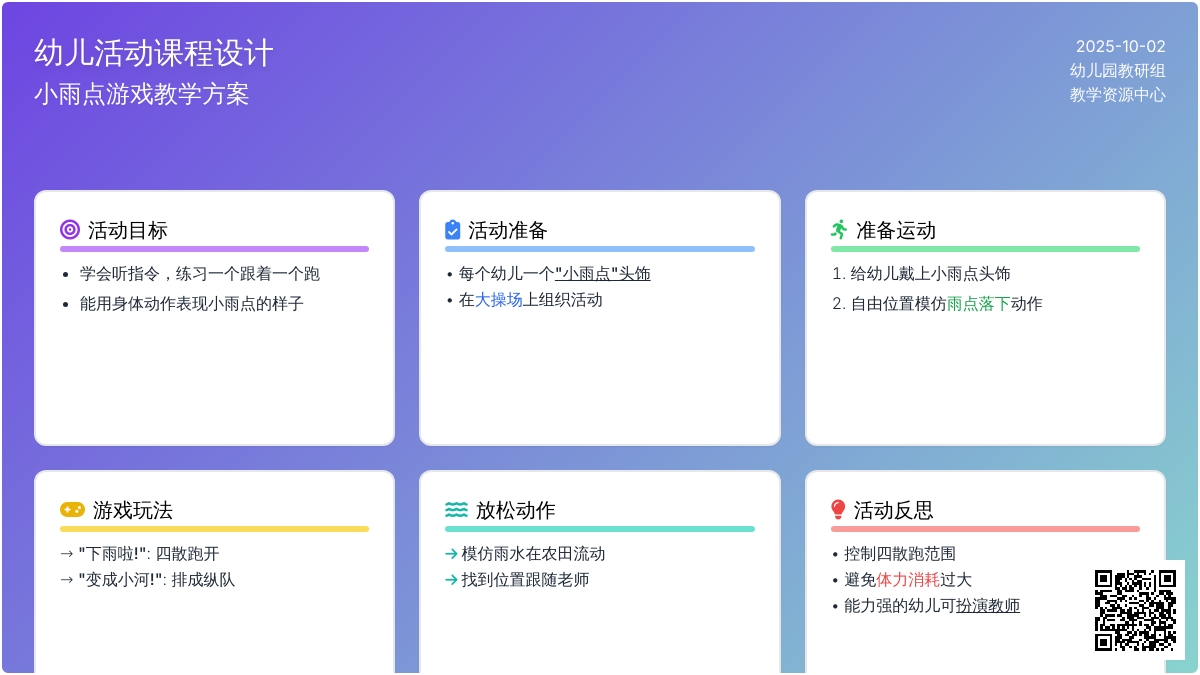Click the "下雨啦!": 四散跑开 list item
1200x675 pixels.
click(x=149, y=554)
